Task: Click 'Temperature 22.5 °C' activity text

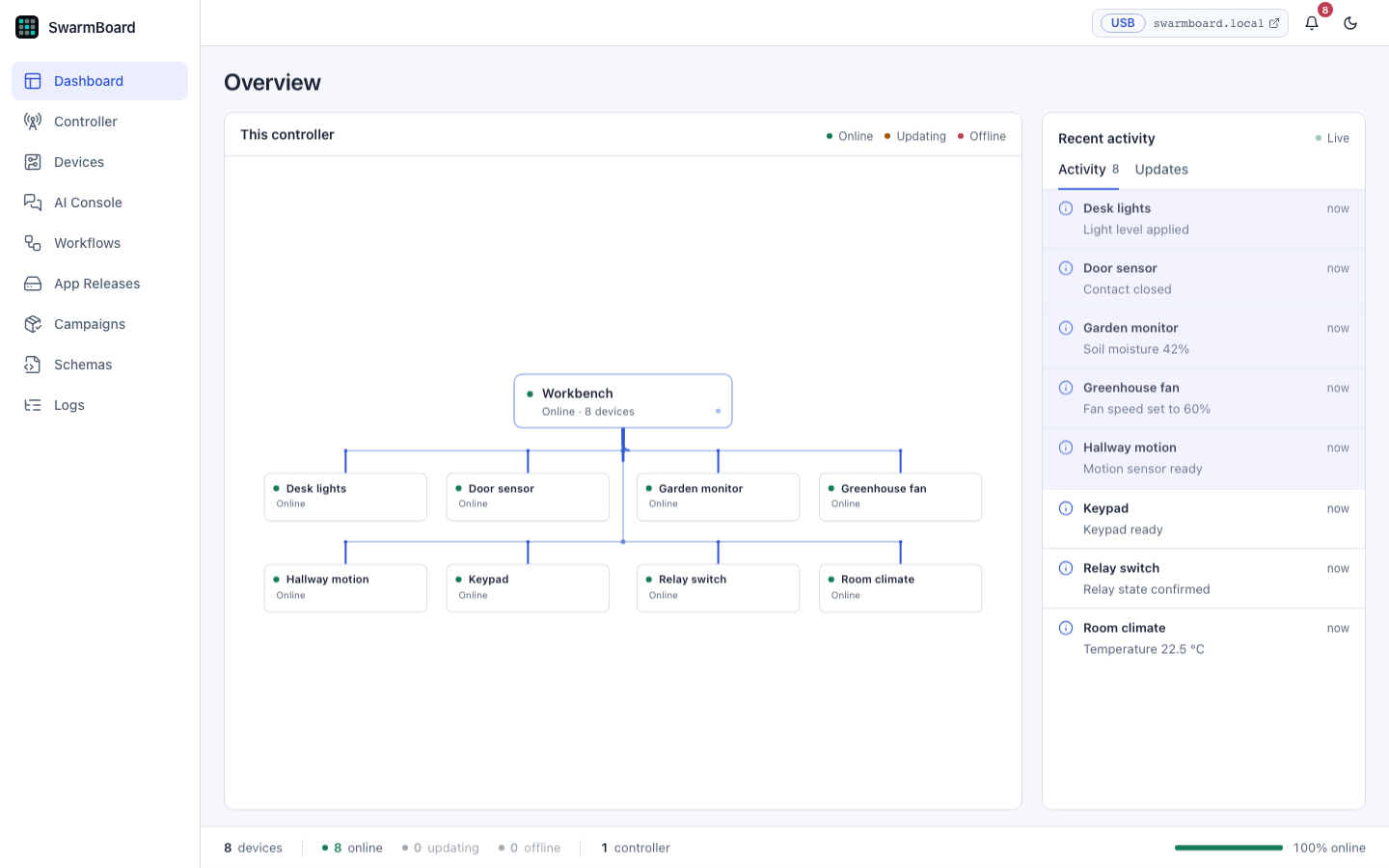Action: (1143, 649)
